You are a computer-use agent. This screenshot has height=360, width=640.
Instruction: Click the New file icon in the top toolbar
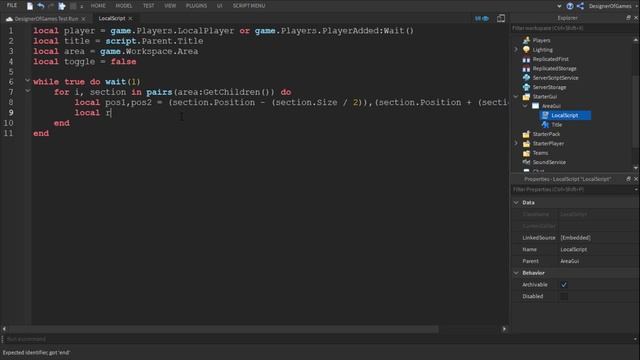pos(30,6)
